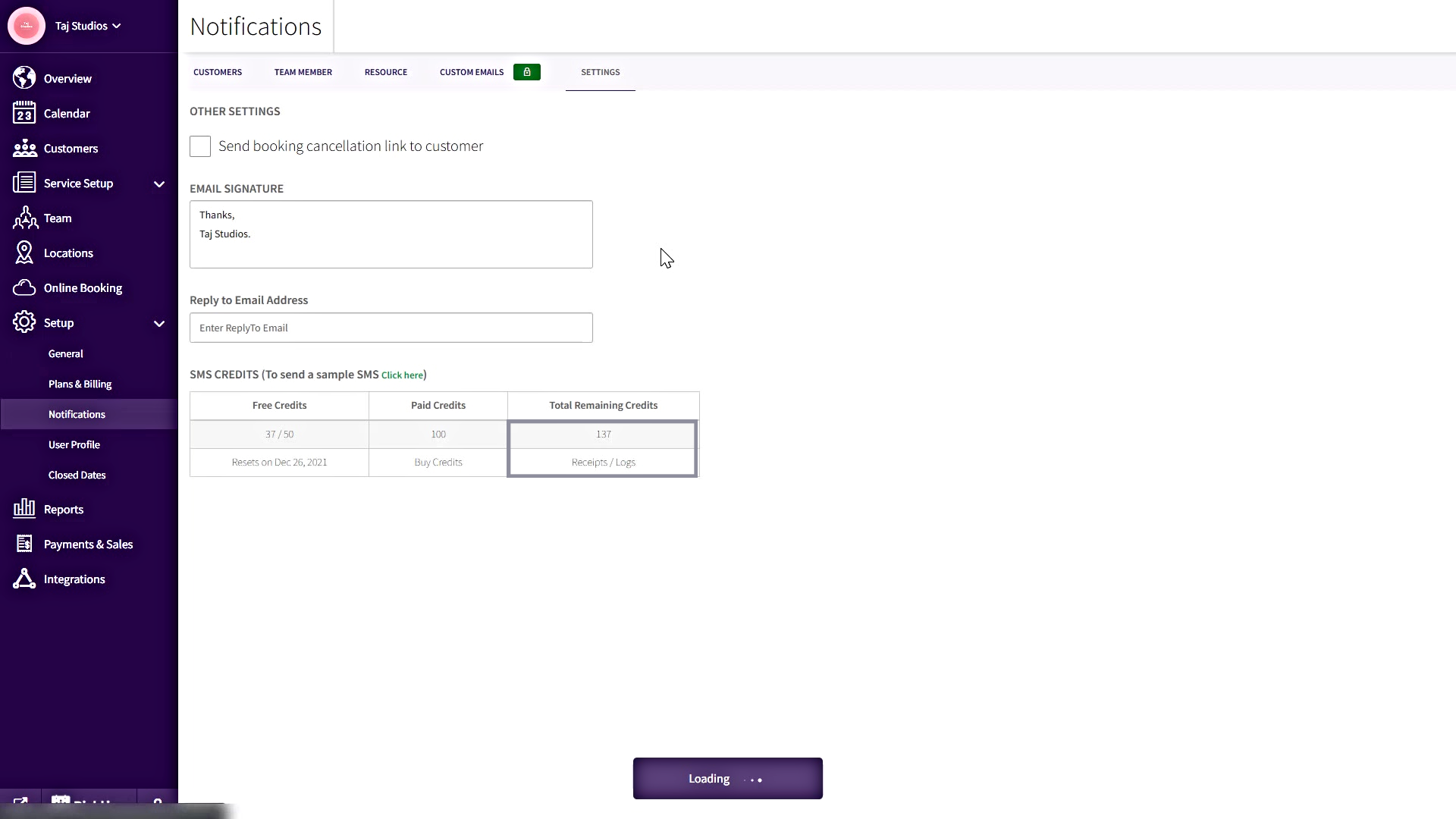Expand the Service Setup chevron

159,184
